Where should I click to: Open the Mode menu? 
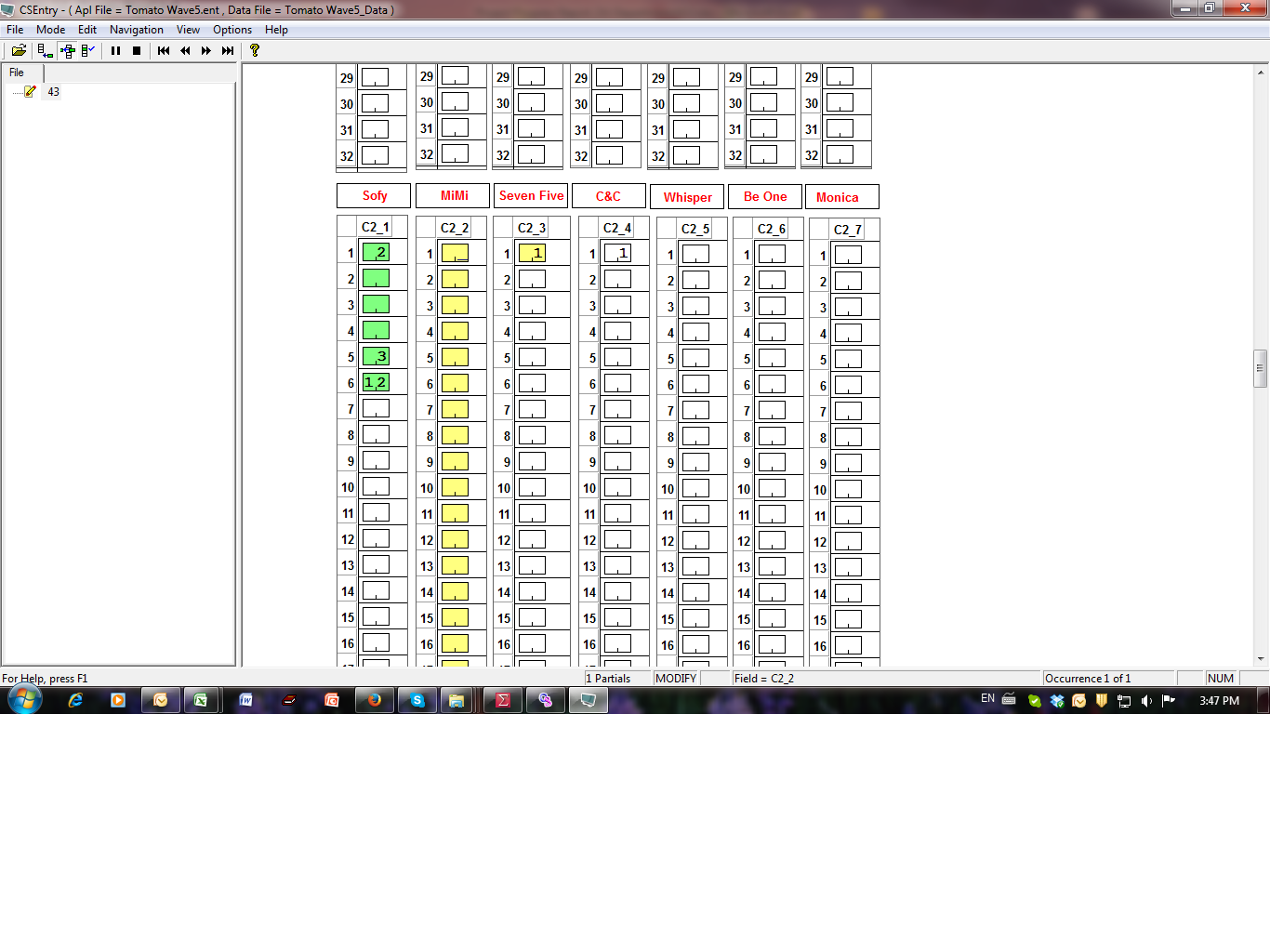(x=50, y=30)
